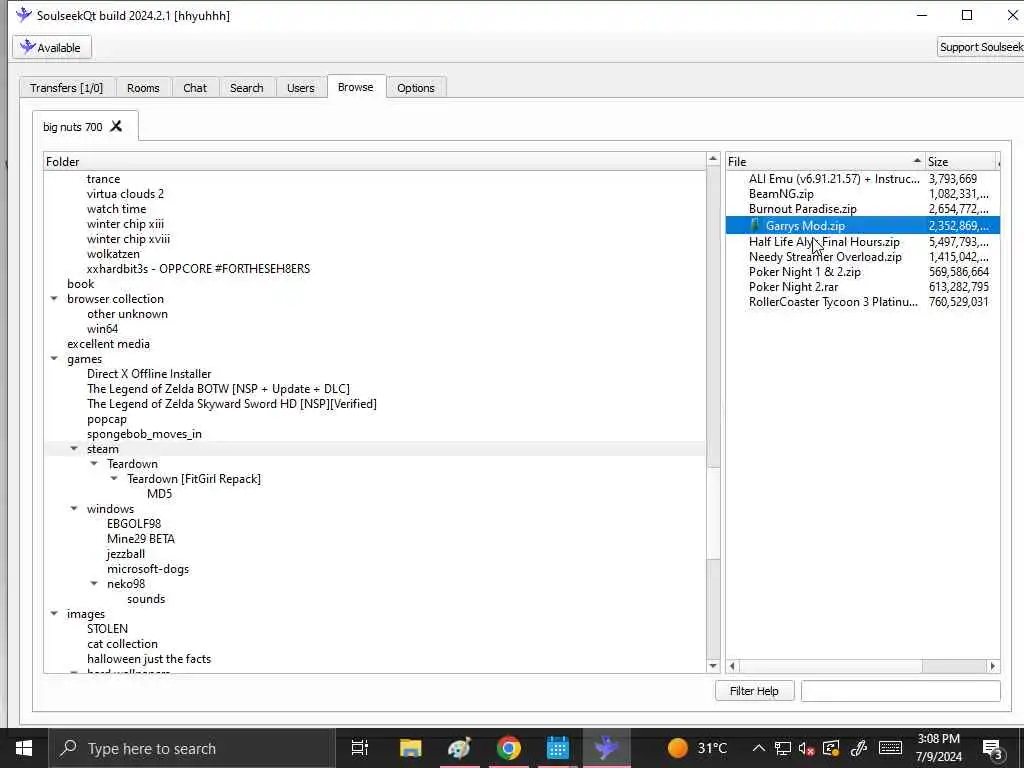The height and width of the screenshot is (768, 1024).
Task: Select the popcap folder
Action: 106,419
